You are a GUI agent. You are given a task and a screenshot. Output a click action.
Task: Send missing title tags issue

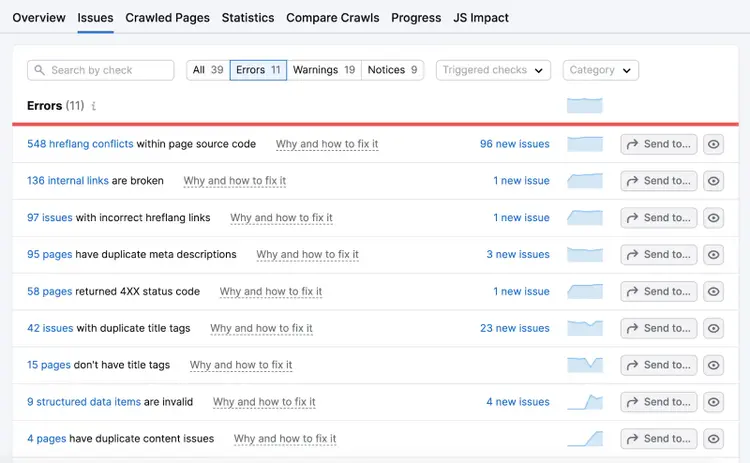coord(659,365)
